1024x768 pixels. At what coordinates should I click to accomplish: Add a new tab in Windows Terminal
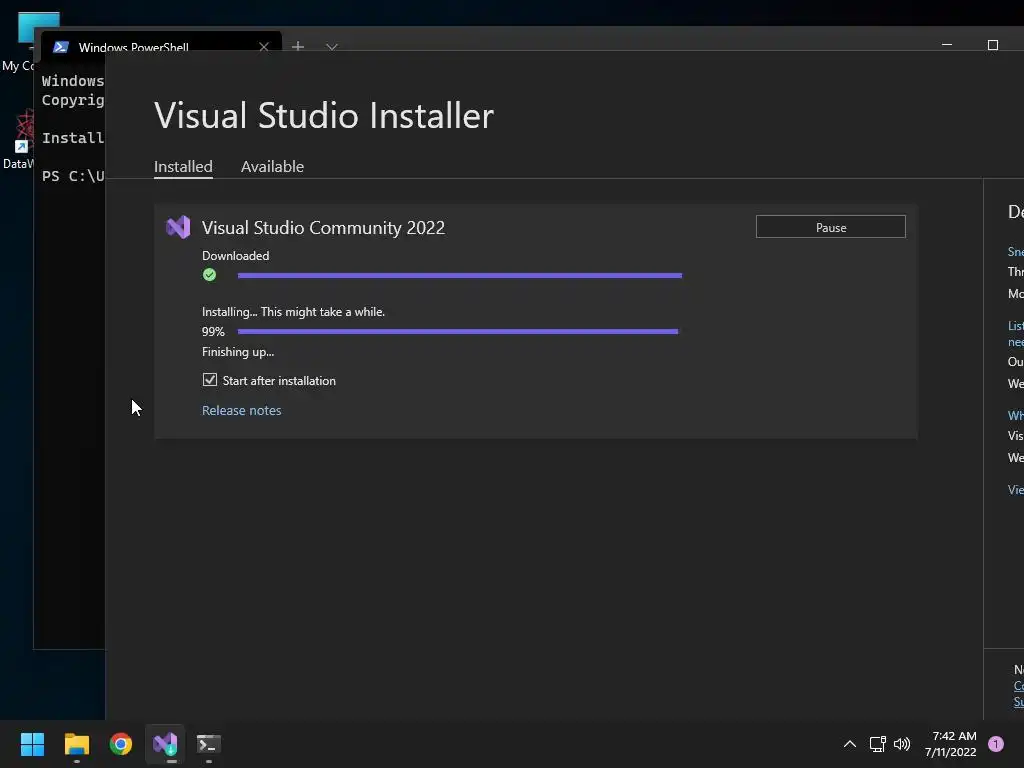[298, 46]
